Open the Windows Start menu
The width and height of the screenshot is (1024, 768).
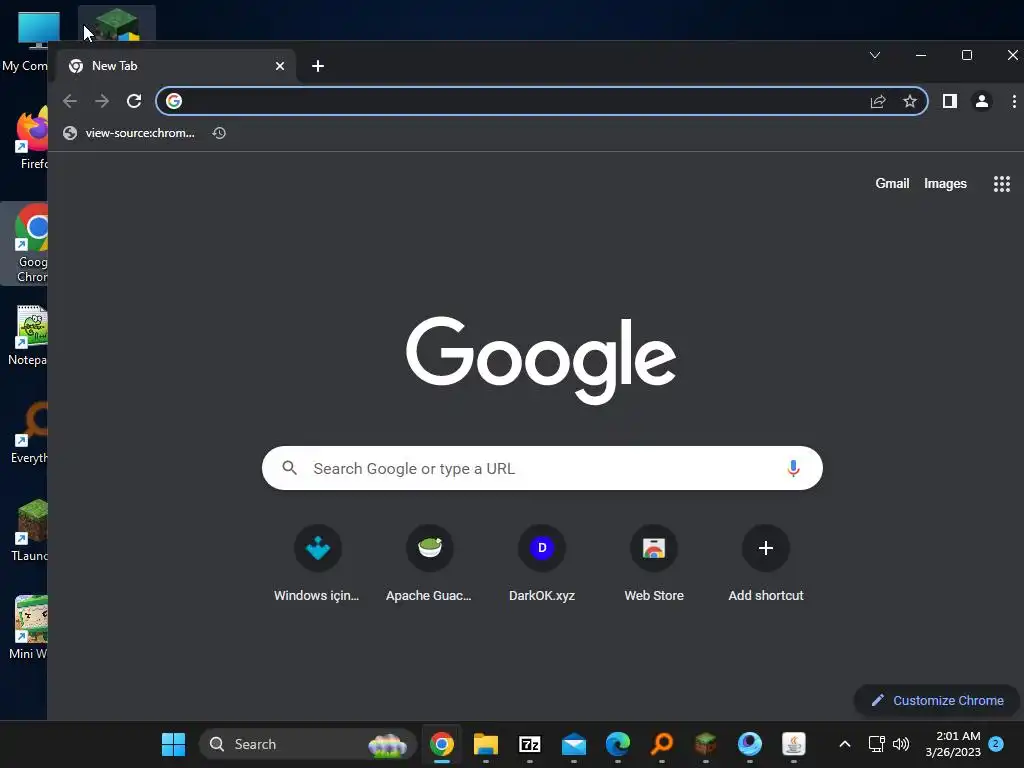[x=173, y=744]
